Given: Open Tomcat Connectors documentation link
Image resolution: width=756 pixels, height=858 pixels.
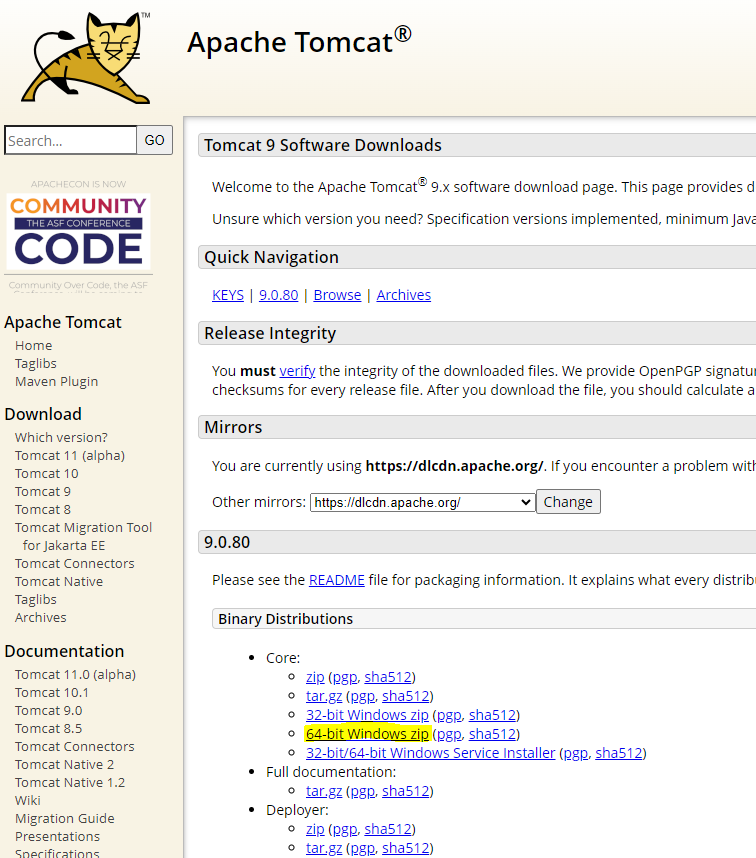Looking at the screenshot, I should (74, 747).
